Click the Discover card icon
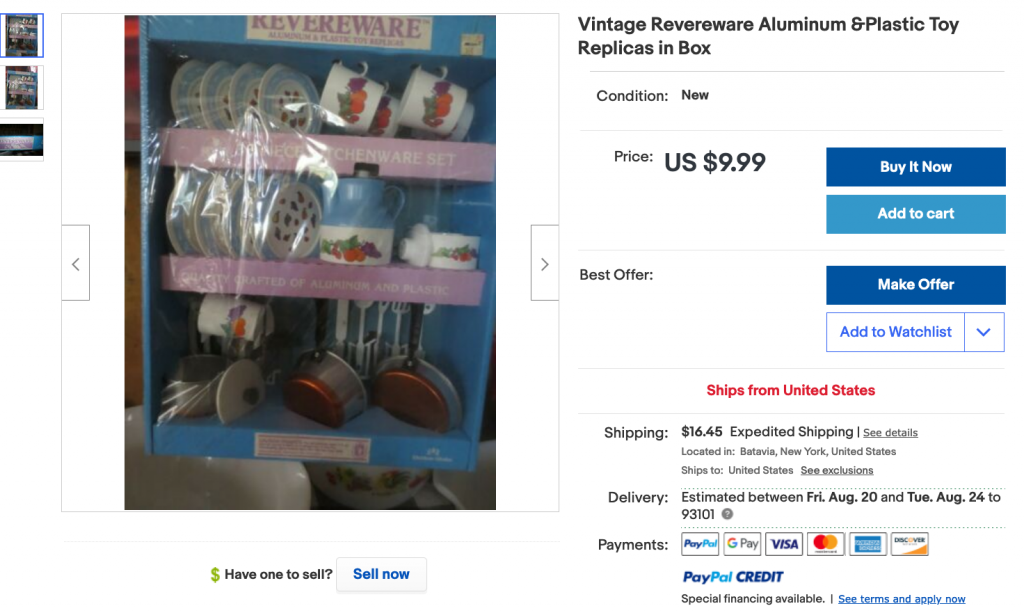This screenshot has height=613, width=1024. pos(909,544)
